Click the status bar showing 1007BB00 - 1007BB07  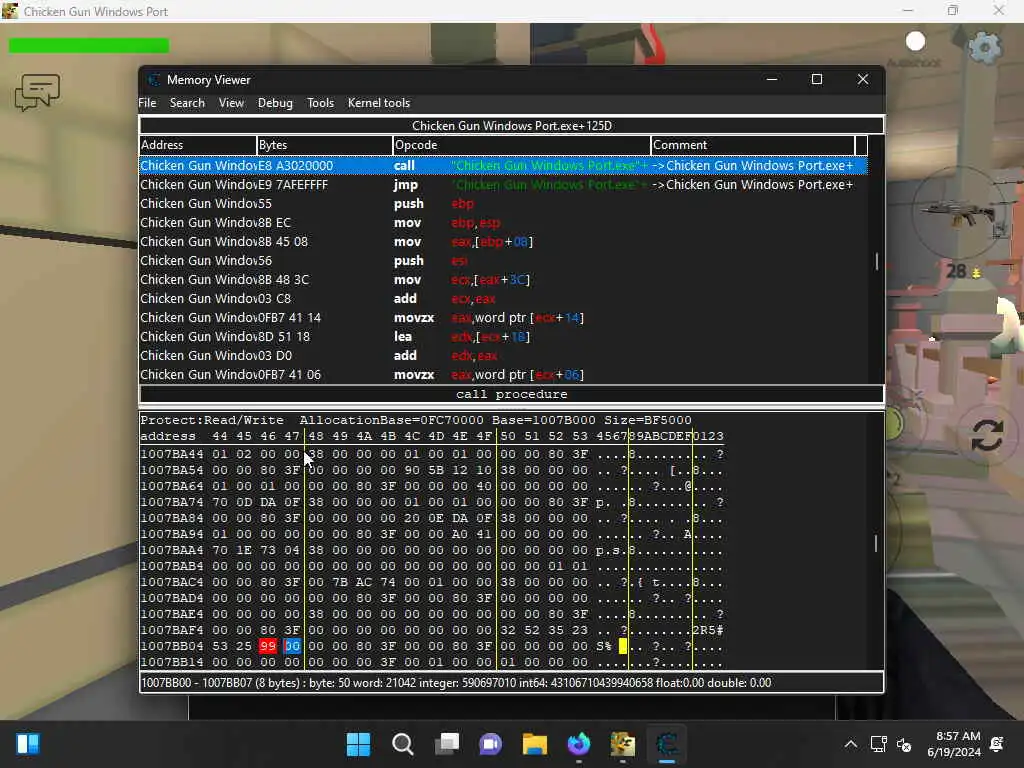[511, 683]
